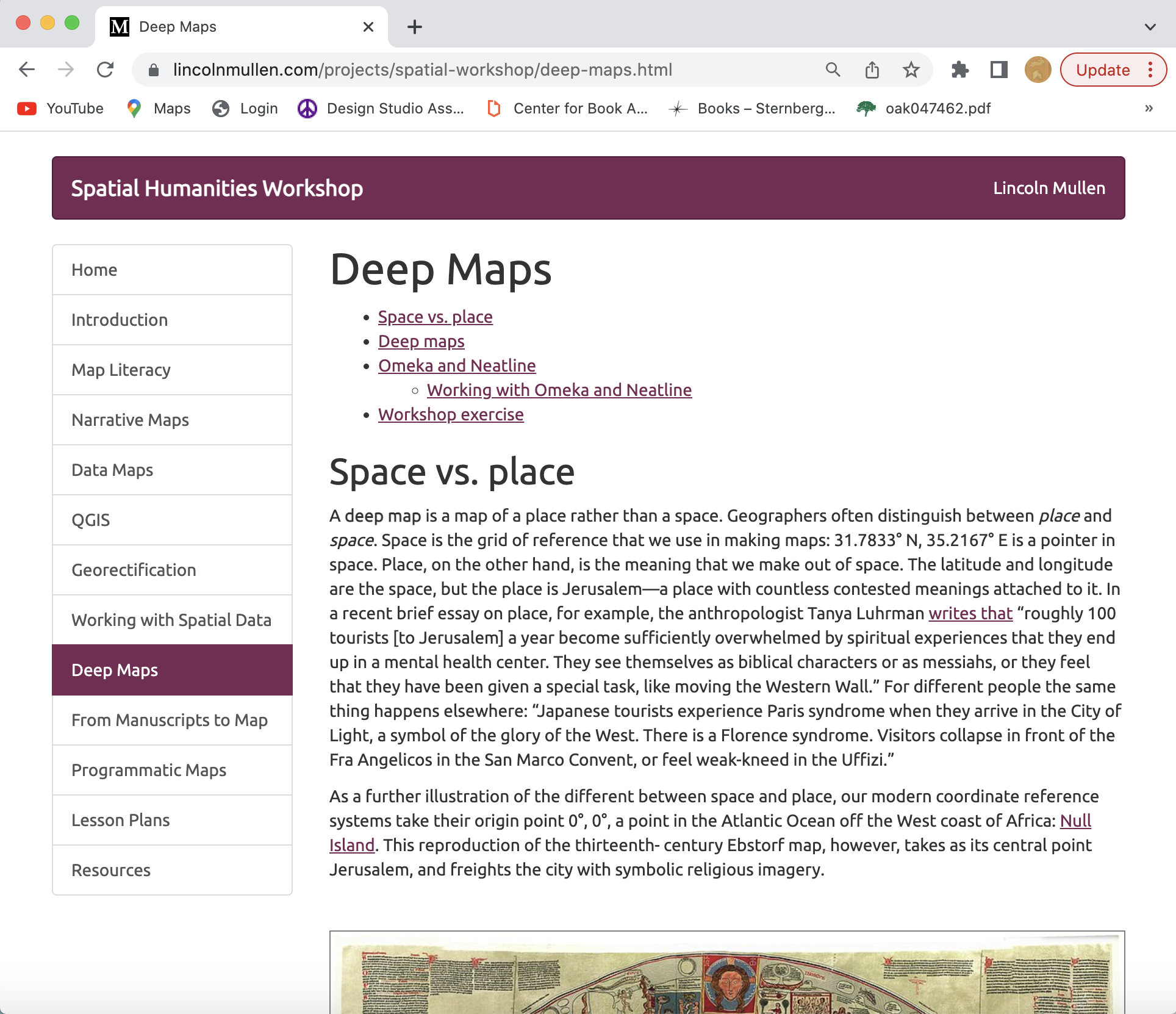Screen dimensions: 1176x1014
Task: Open the Center for Book A... bookmark
Action: pyautogui.click(x=567, y=109)
